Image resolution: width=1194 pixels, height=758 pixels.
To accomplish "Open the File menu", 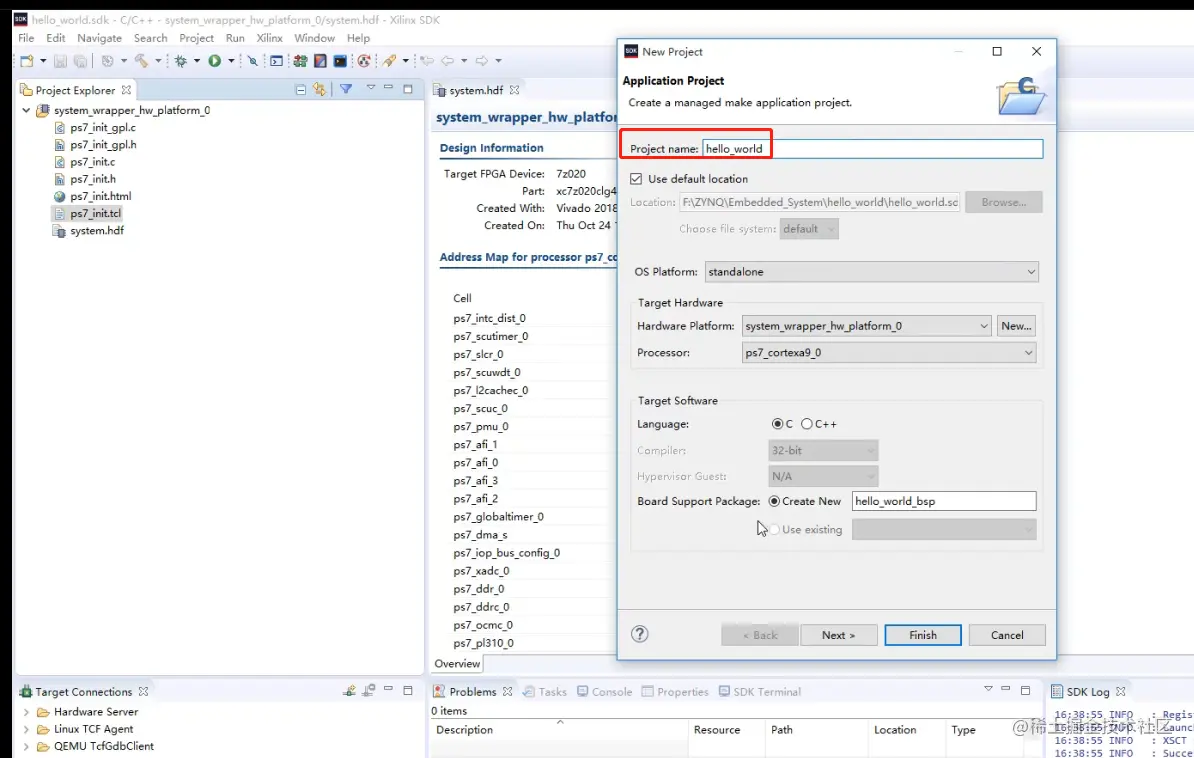I will pos(26,38).
